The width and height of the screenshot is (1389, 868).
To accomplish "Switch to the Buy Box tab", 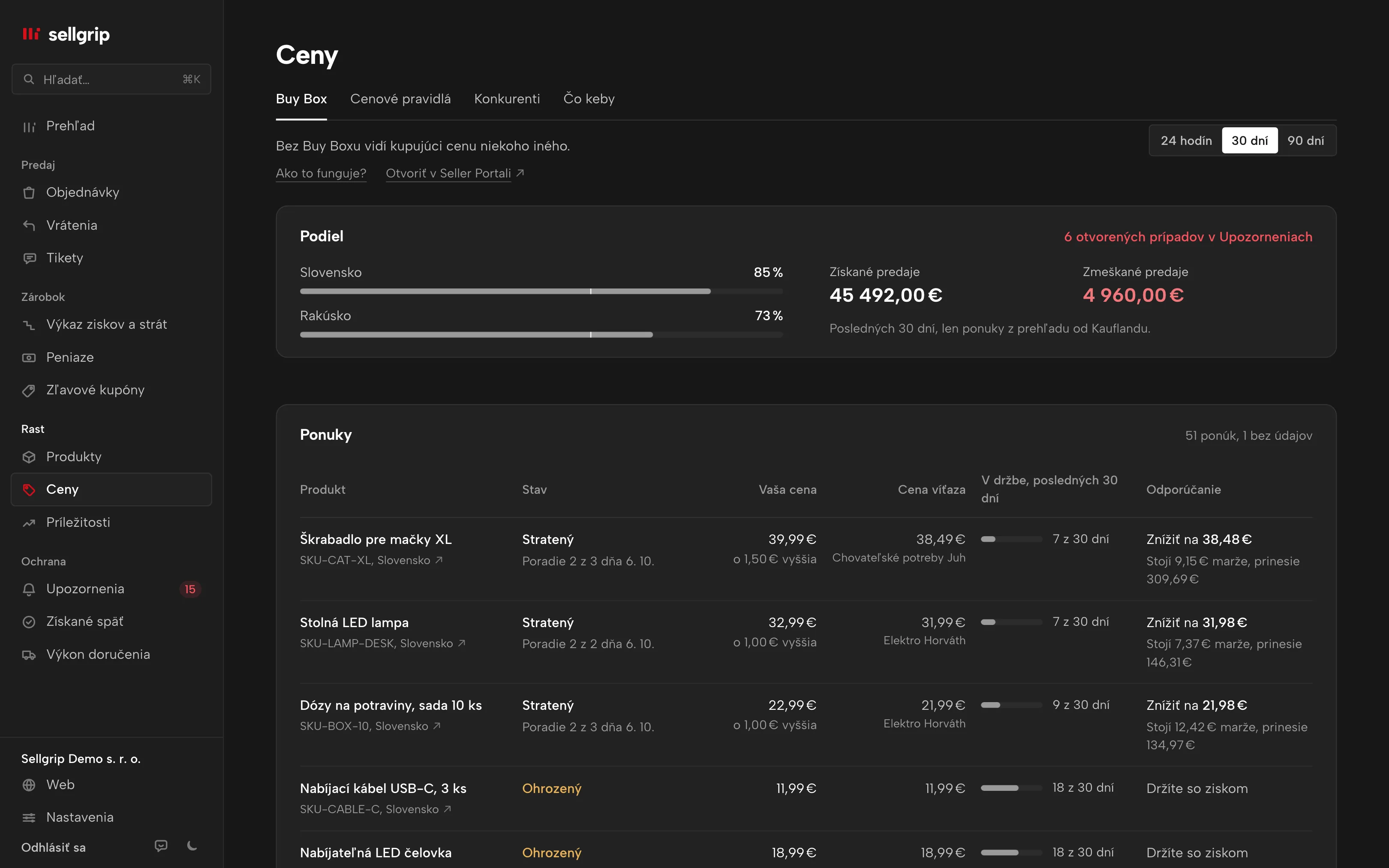I will coord(301,99).
